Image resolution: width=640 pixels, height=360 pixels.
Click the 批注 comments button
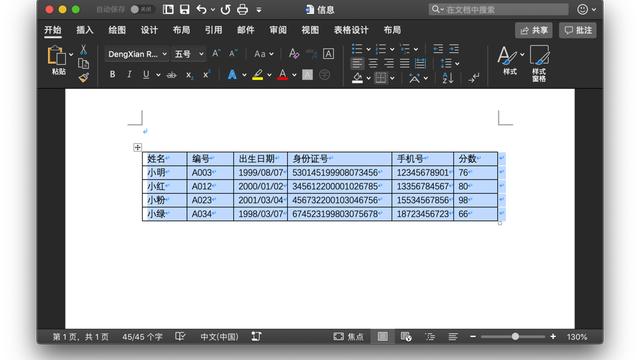(x=578, y=30)
